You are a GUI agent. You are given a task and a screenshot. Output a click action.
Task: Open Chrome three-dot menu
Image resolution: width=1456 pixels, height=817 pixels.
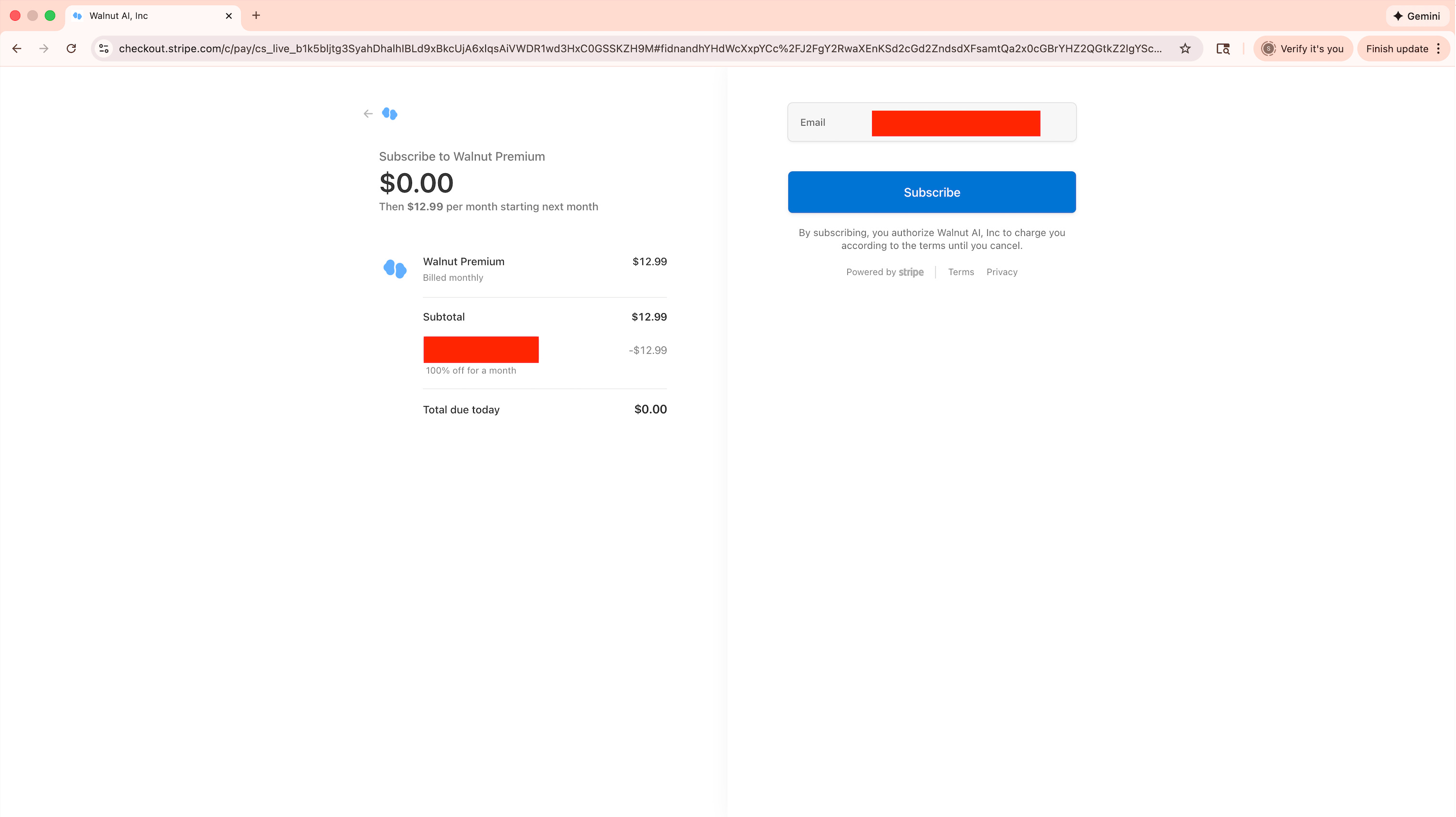tap(1439, 49)
